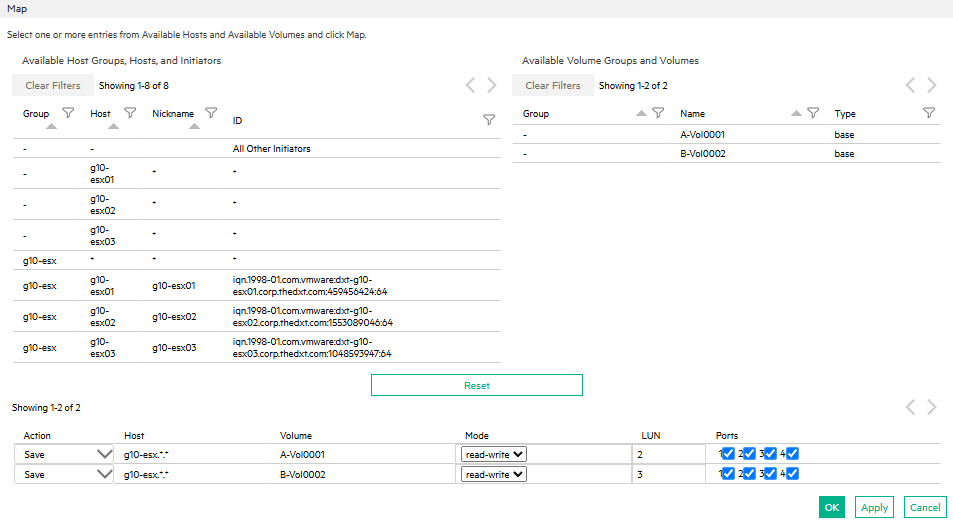Click the Ports column header in mappings
The width and height of the screenshot is (953, 523).
coord(727,436)
